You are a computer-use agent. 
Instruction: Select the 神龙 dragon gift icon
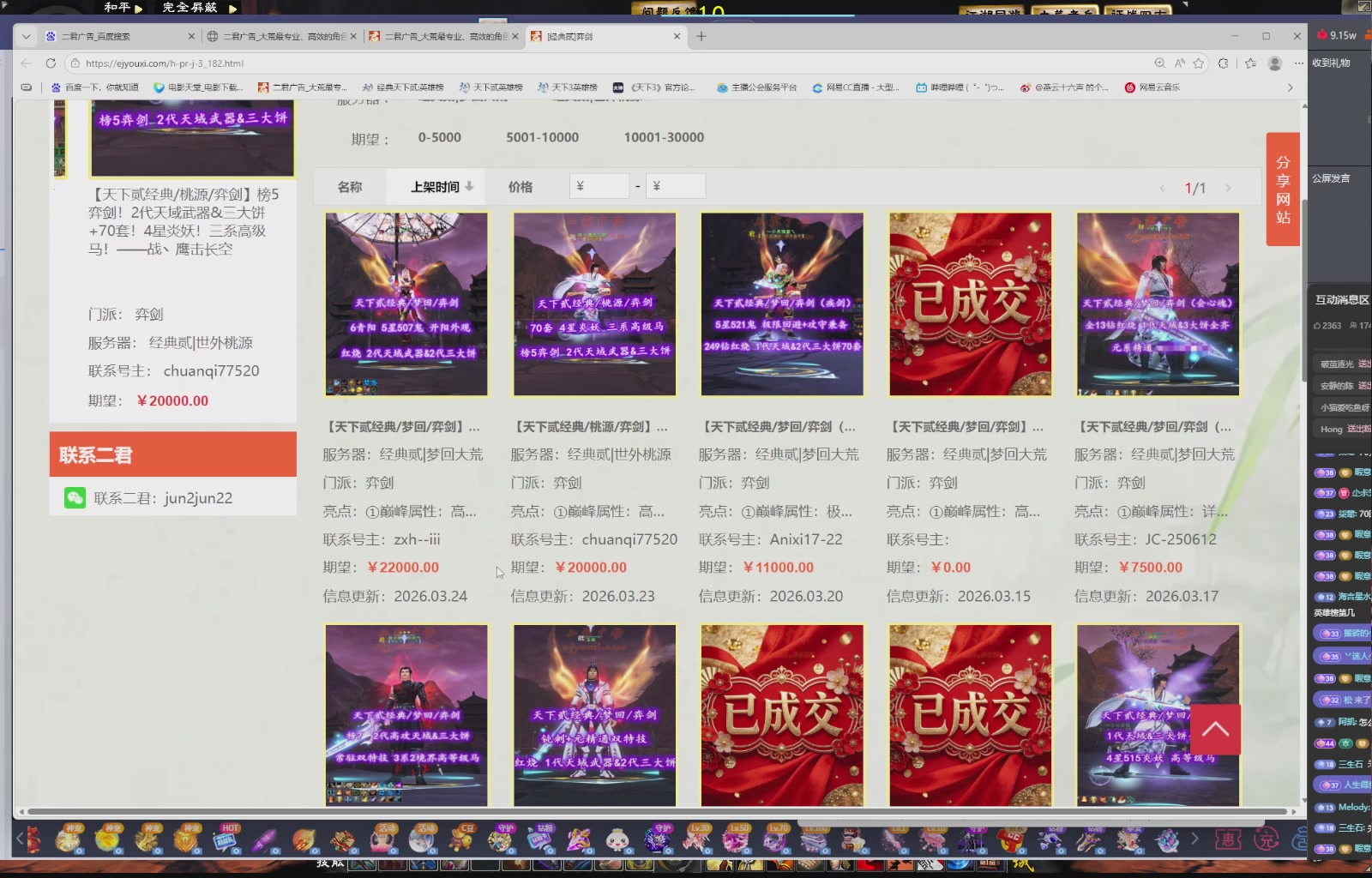[x=69, y=840]
